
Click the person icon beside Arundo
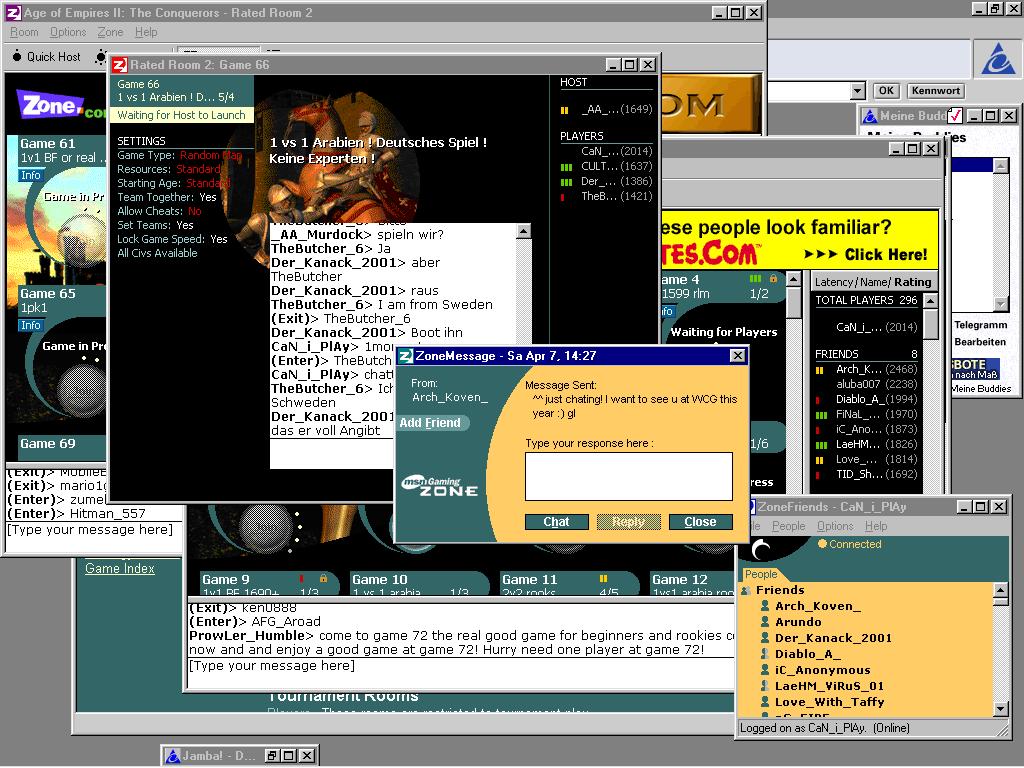[765, 622]
